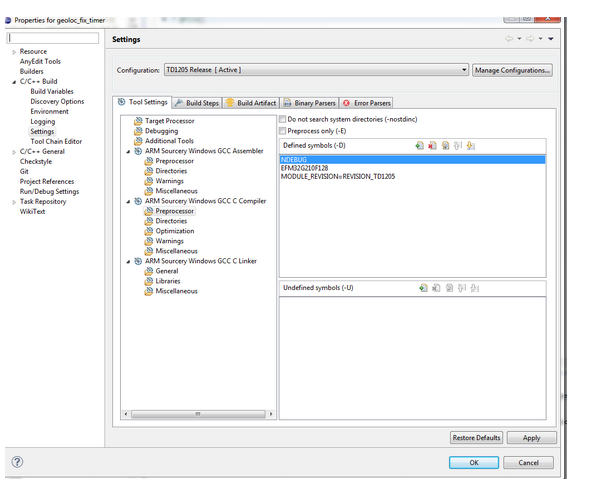
Task: Open Tool Chain Editor page
Action: click(56, 142)
